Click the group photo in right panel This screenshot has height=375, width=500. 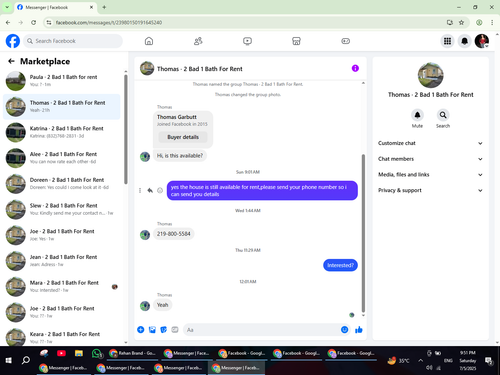[x=430, y=75]
